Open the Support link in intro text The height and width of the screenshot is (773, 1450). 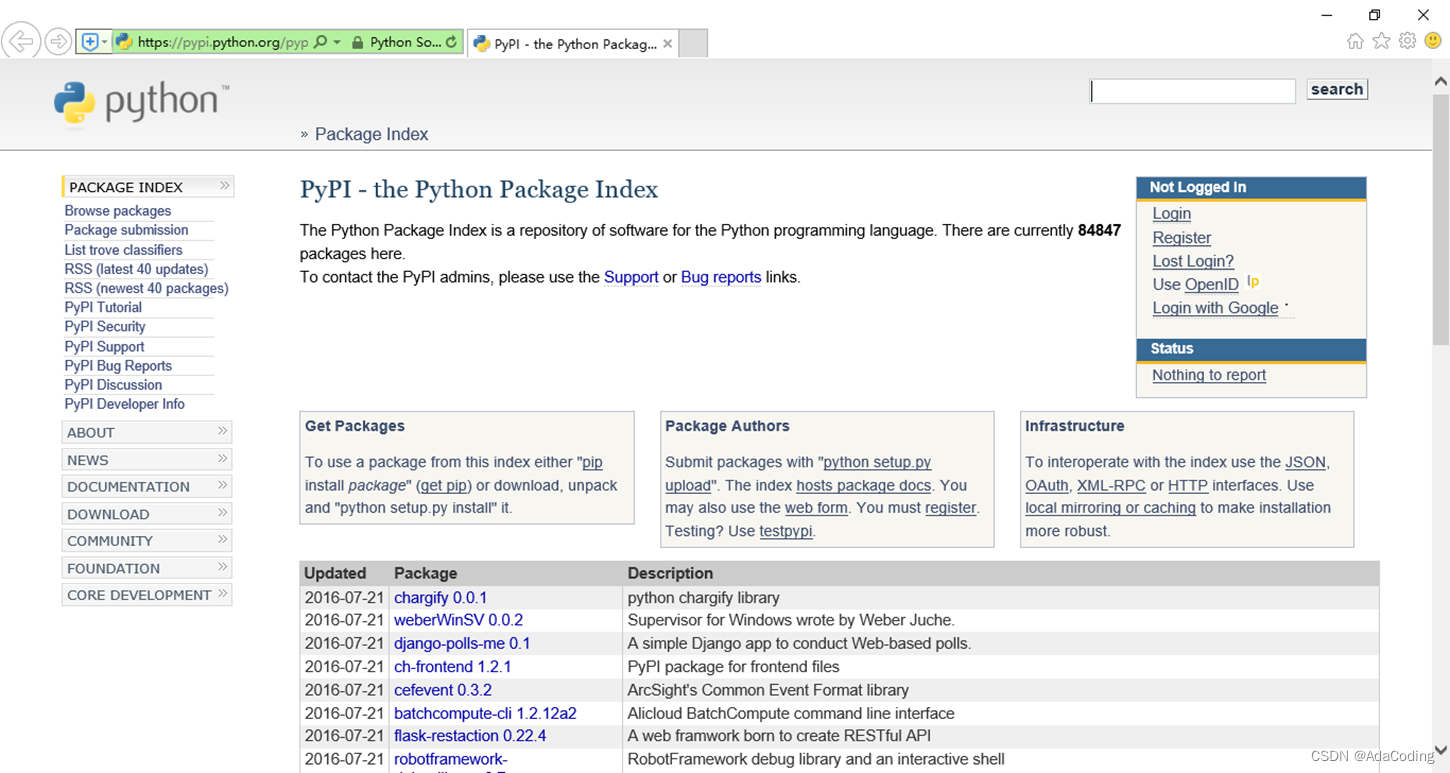coord(631,277)
